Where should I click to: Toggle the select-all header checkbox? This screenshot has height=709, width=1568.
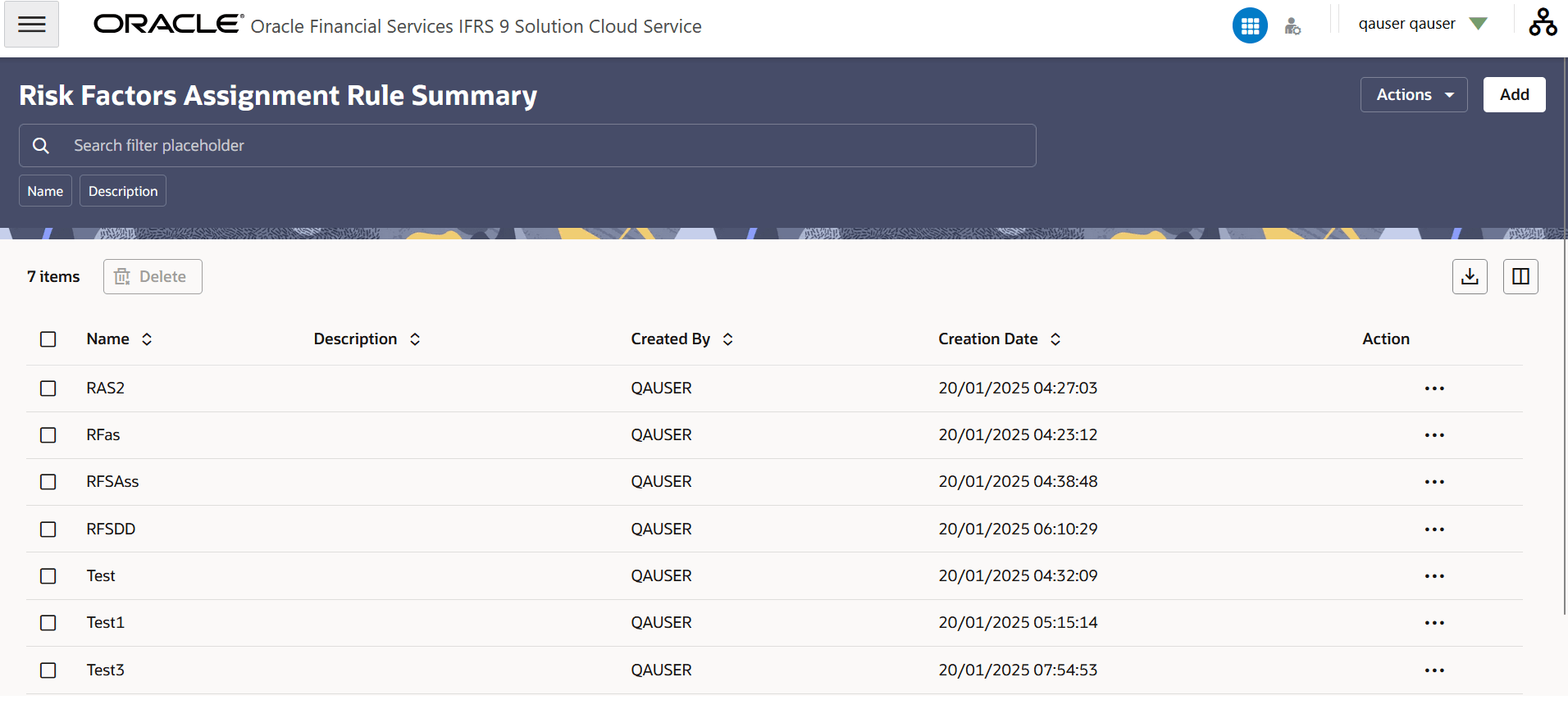(48, 339)
